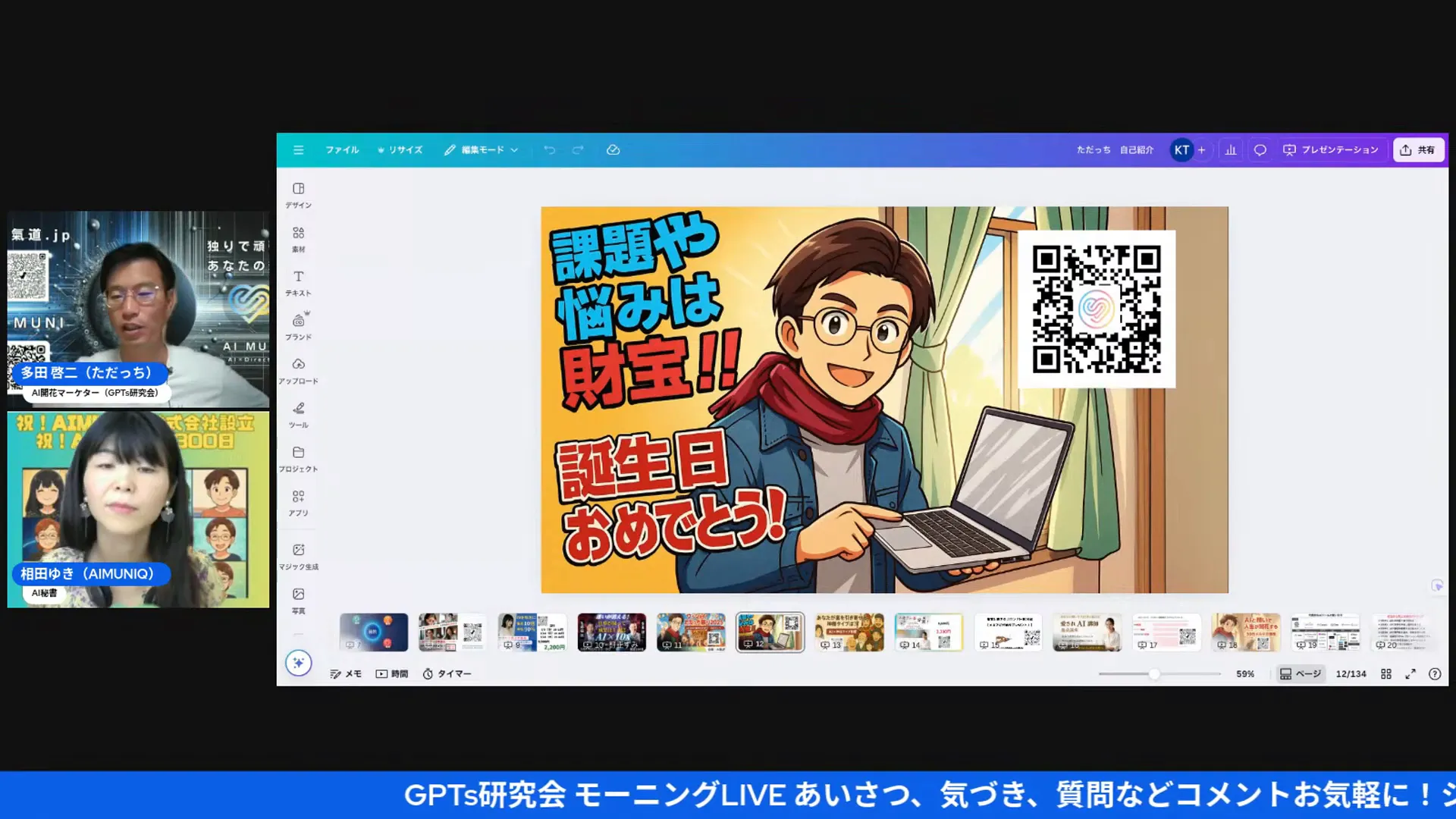Viewport: 1456px width, 819px height.
Task: Click the small assistant icon at canvas right edge
Action: coord(1437,585)
